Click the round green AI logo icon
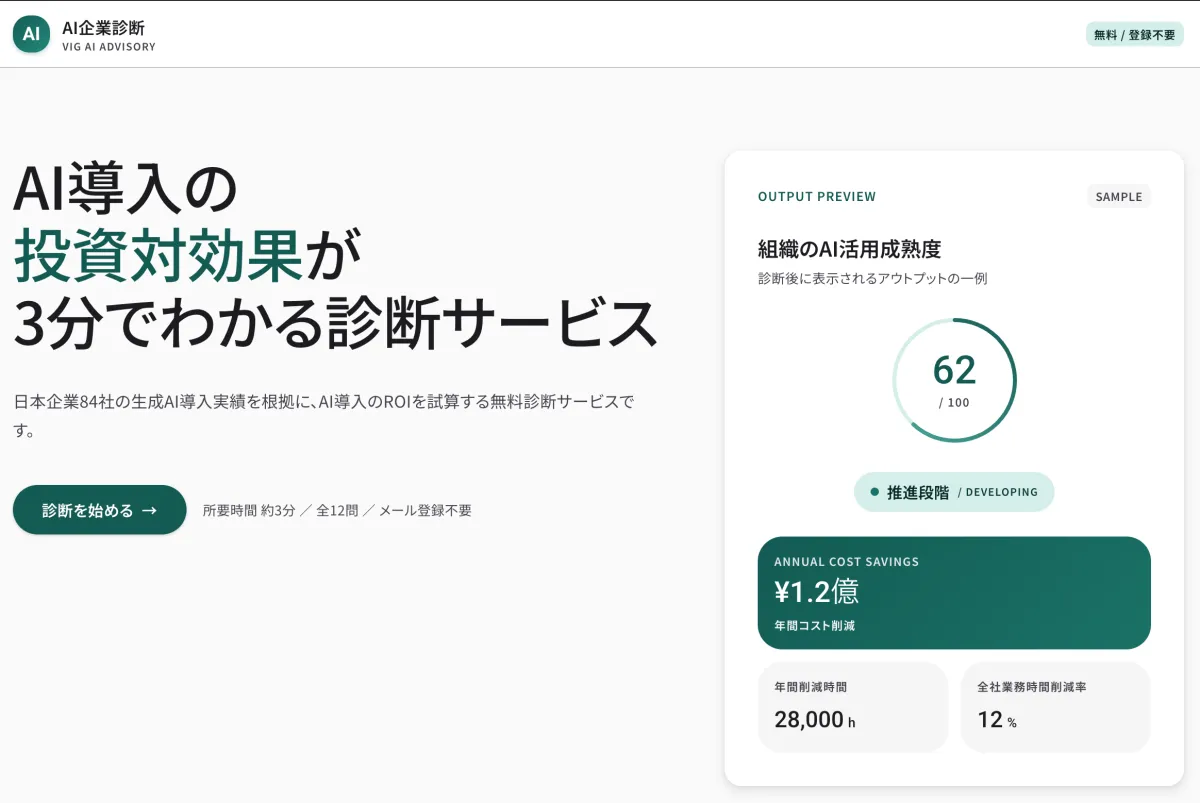1200x803 pixels. coord(31,34)
